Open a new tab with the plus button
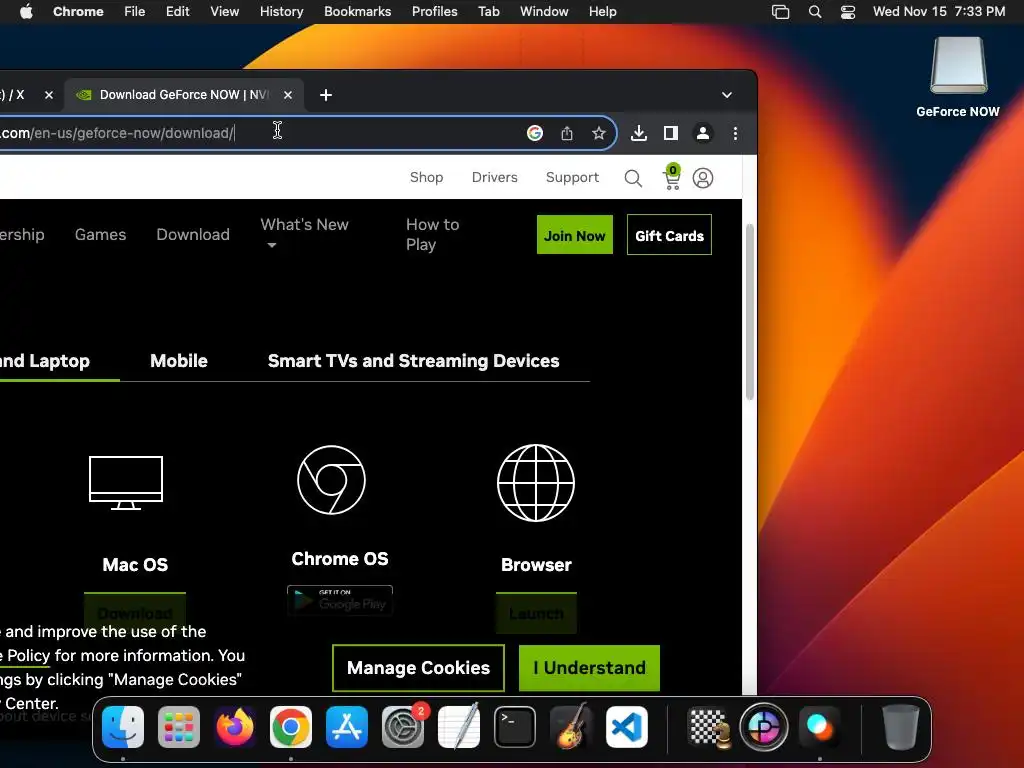The width and height of the screenshot is (1024, 768). pyautogui.click(x=326, y=95)
